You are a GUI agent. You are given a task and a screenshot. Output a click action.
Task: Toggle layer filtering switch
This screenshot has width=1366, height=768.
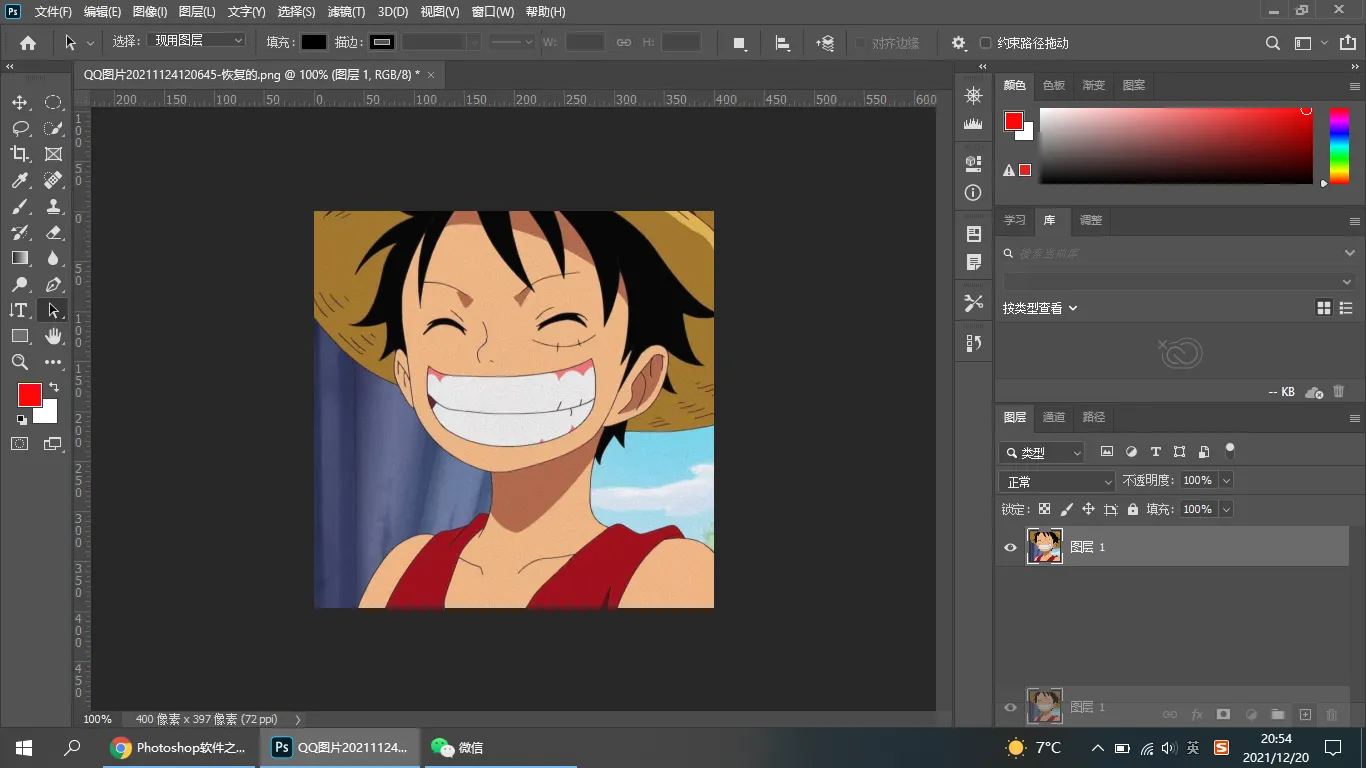click(1230, 450)
